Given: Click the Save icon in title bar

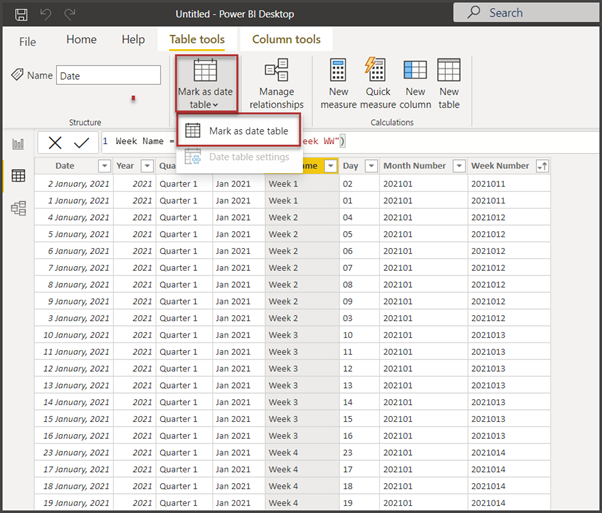Looking at the screenshot, I should click(x=21, y=15).
